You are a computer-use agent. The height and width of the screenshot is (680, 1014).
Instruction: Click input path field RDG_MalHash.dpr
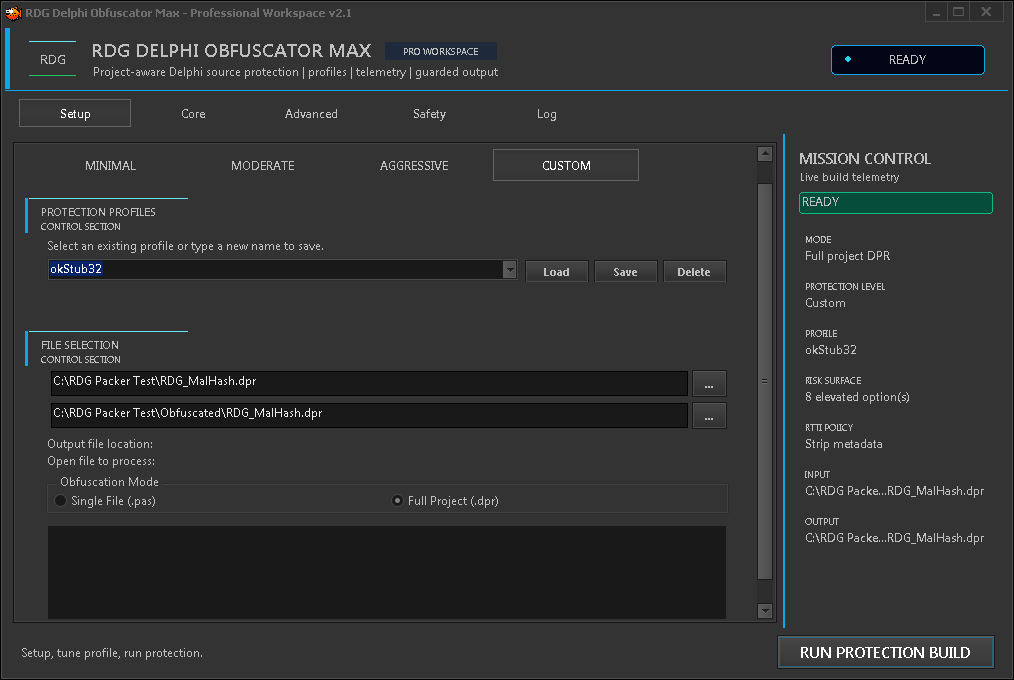tap(369, 383)
